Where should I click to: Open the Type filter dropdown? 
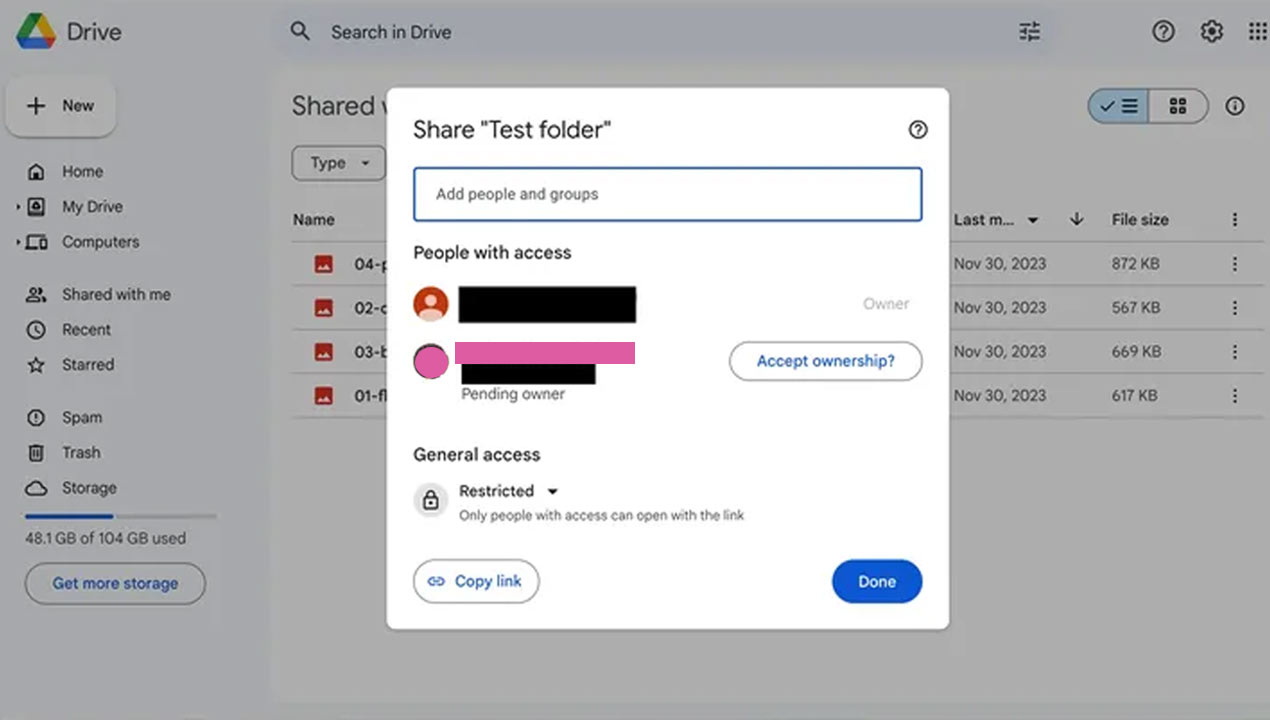tap(338, 163)
